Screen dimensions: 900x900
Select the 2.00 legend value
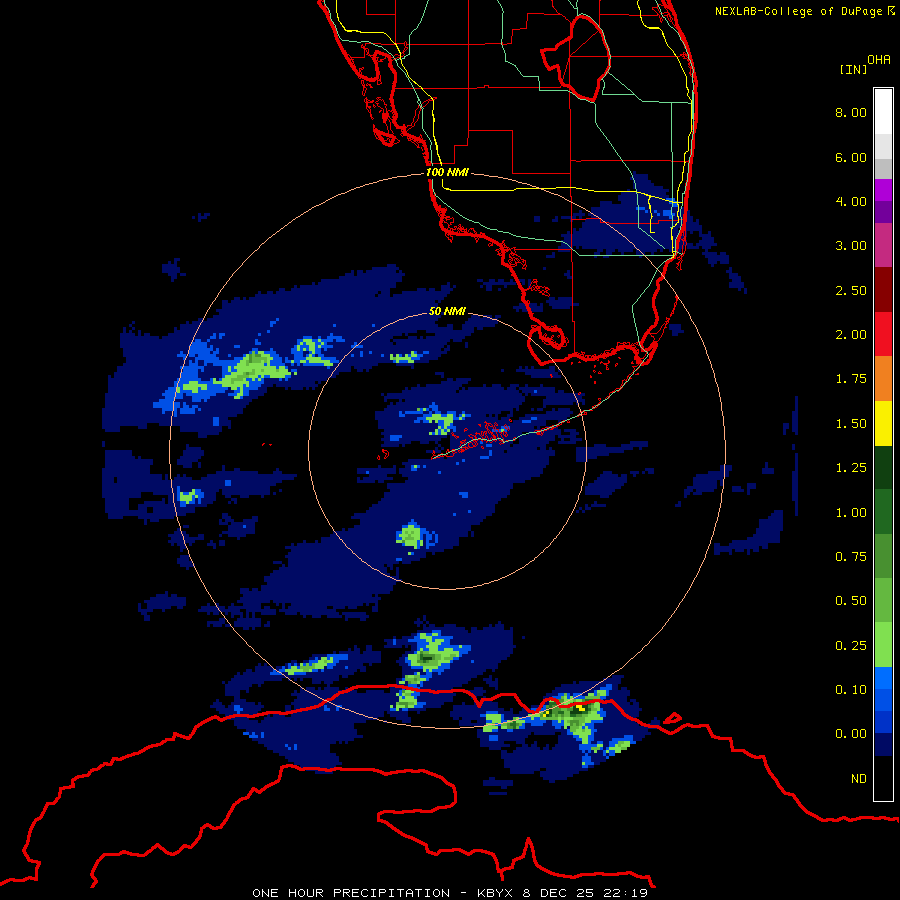coord(851,335)
